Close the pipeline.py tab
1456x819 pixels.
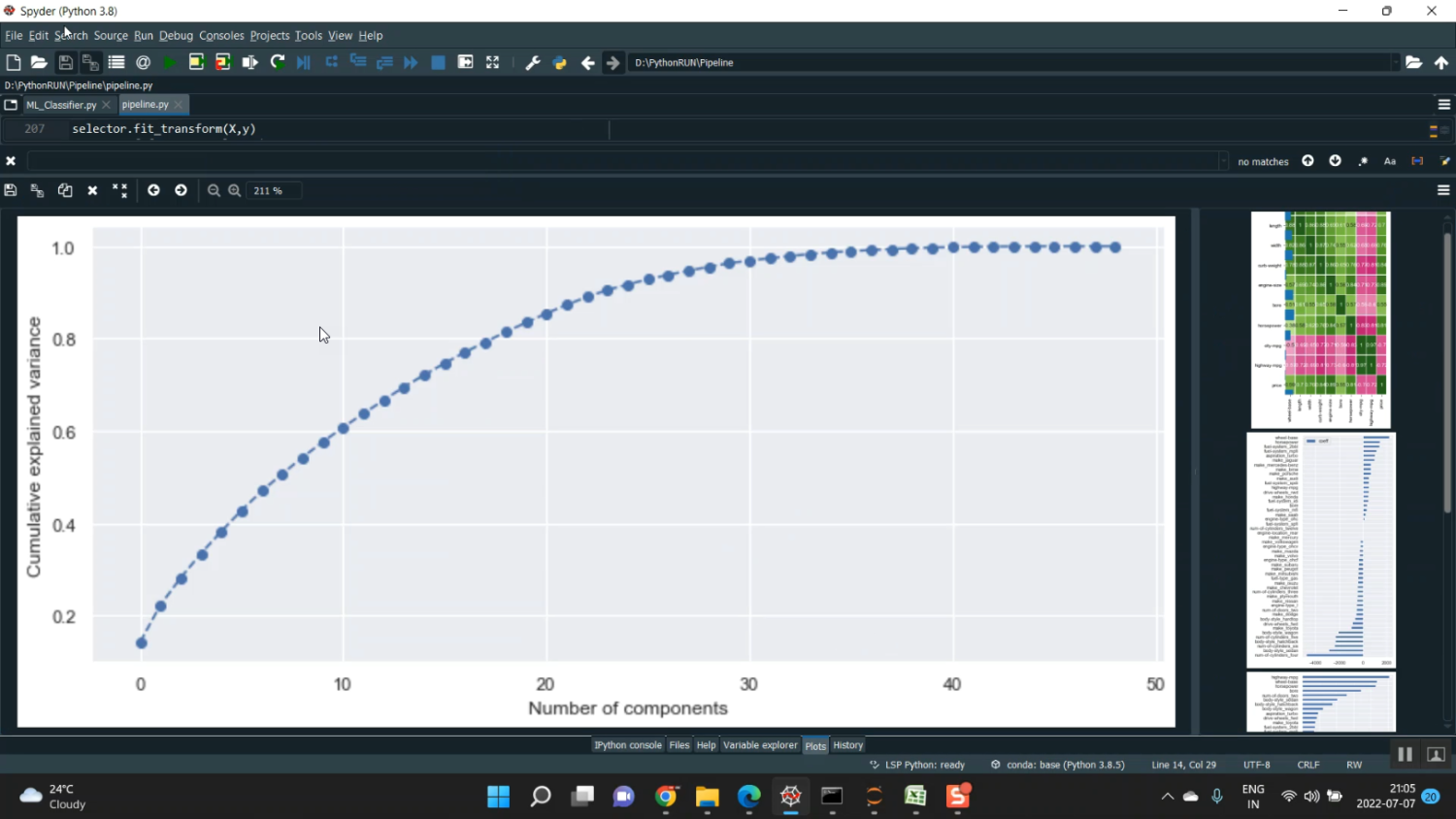[179, 105]
